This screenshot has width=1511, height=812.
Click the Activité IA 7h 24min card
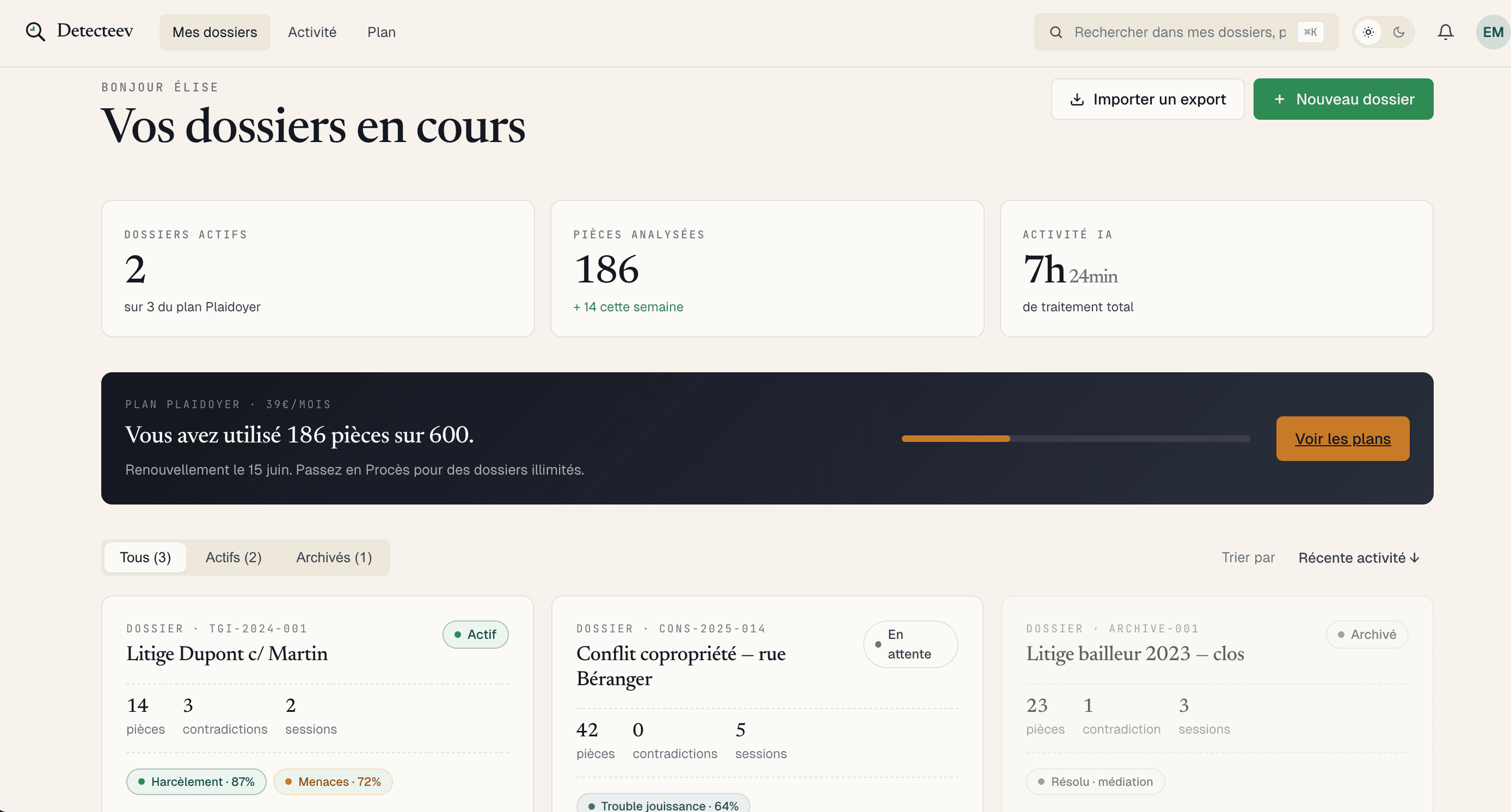(1217, 268)
